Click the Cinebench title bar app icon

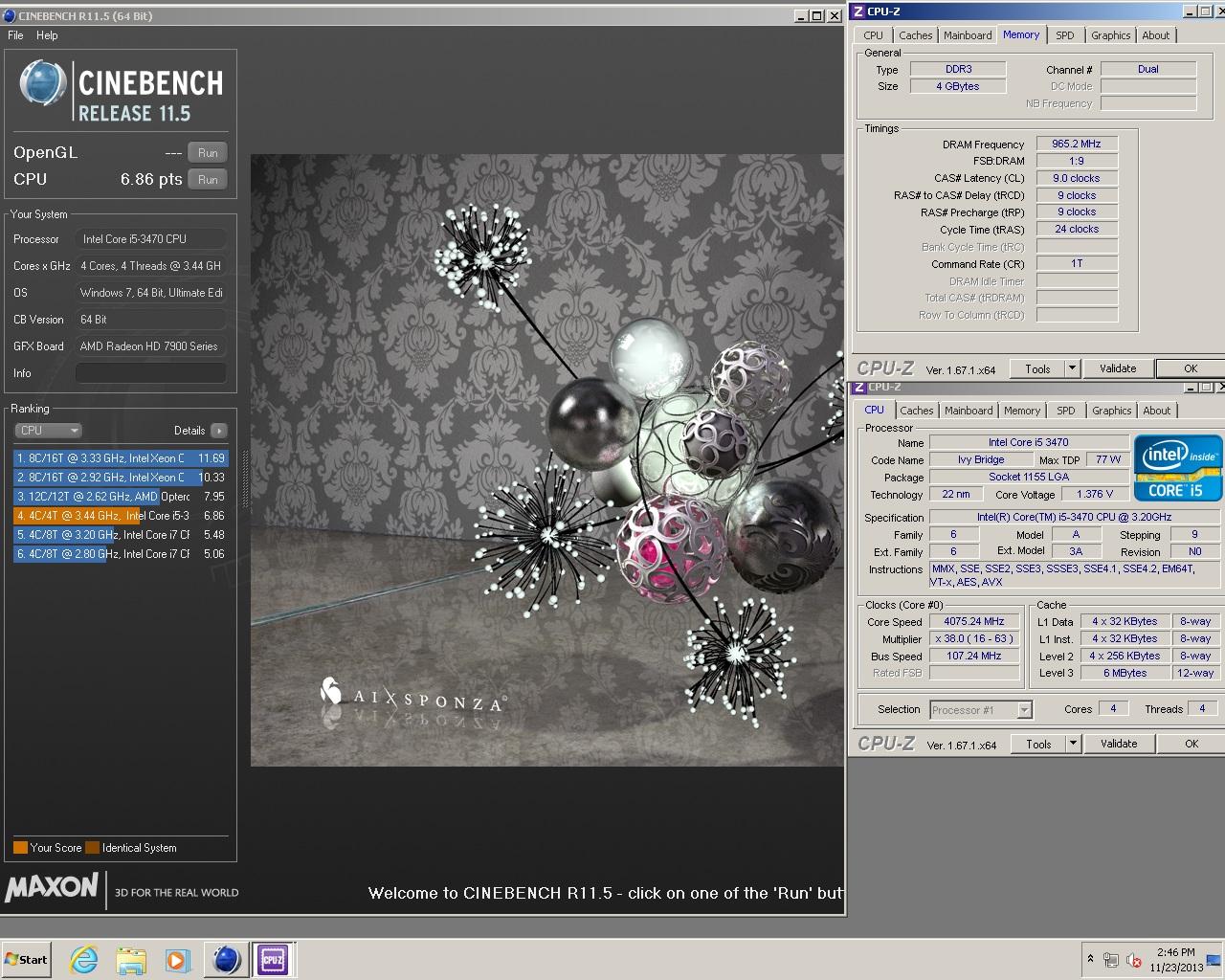[10, 15]
